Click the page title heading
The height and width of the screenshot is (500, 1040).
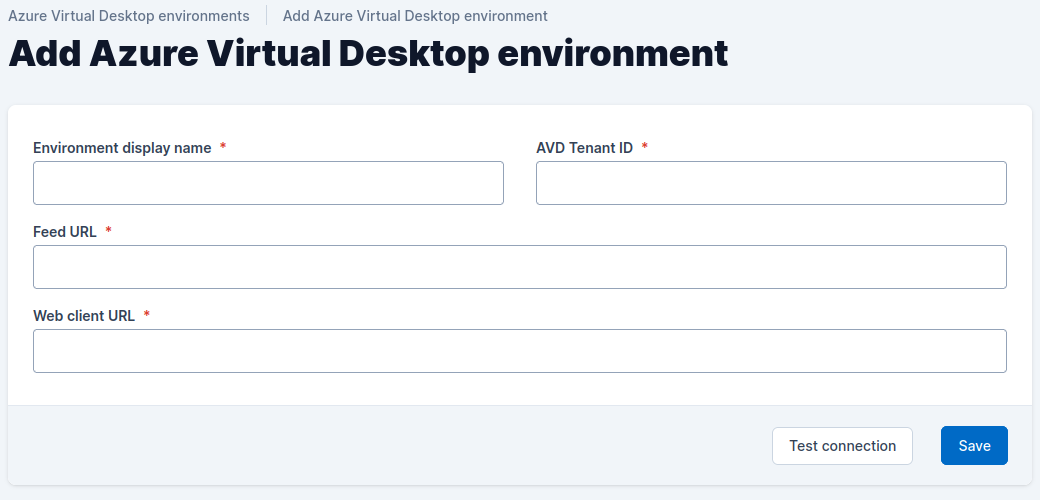[368, 54]
